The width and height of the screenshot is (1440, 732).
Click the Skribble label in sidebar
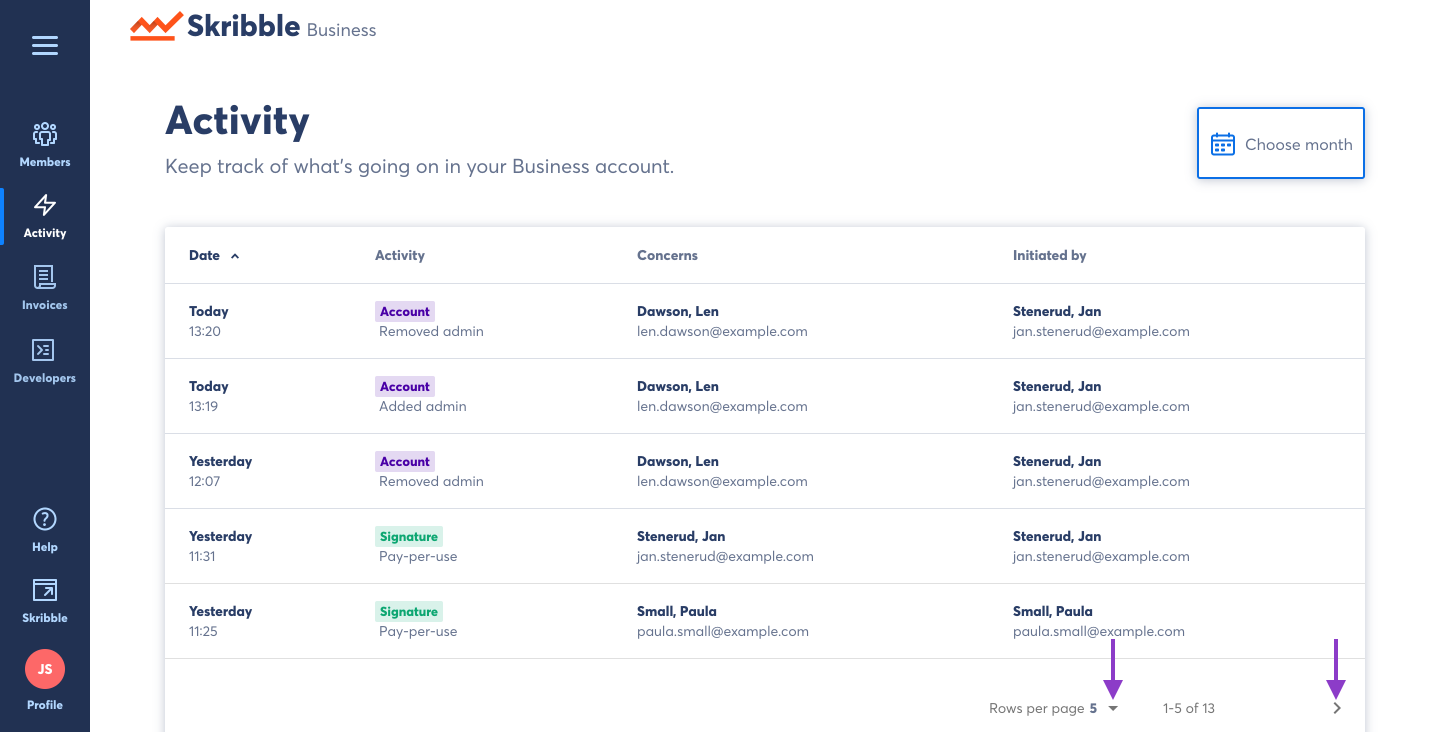[x=45, y=618]
